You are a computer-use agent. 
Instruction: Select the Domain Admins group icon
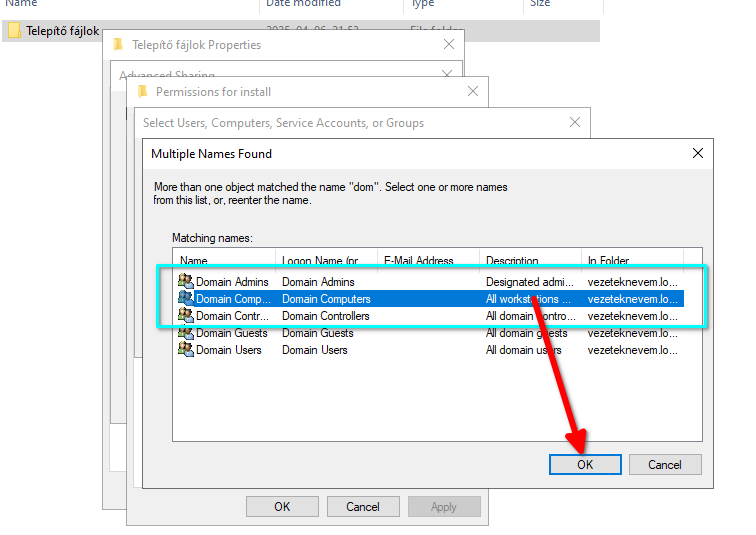click(x=186, y=282)
